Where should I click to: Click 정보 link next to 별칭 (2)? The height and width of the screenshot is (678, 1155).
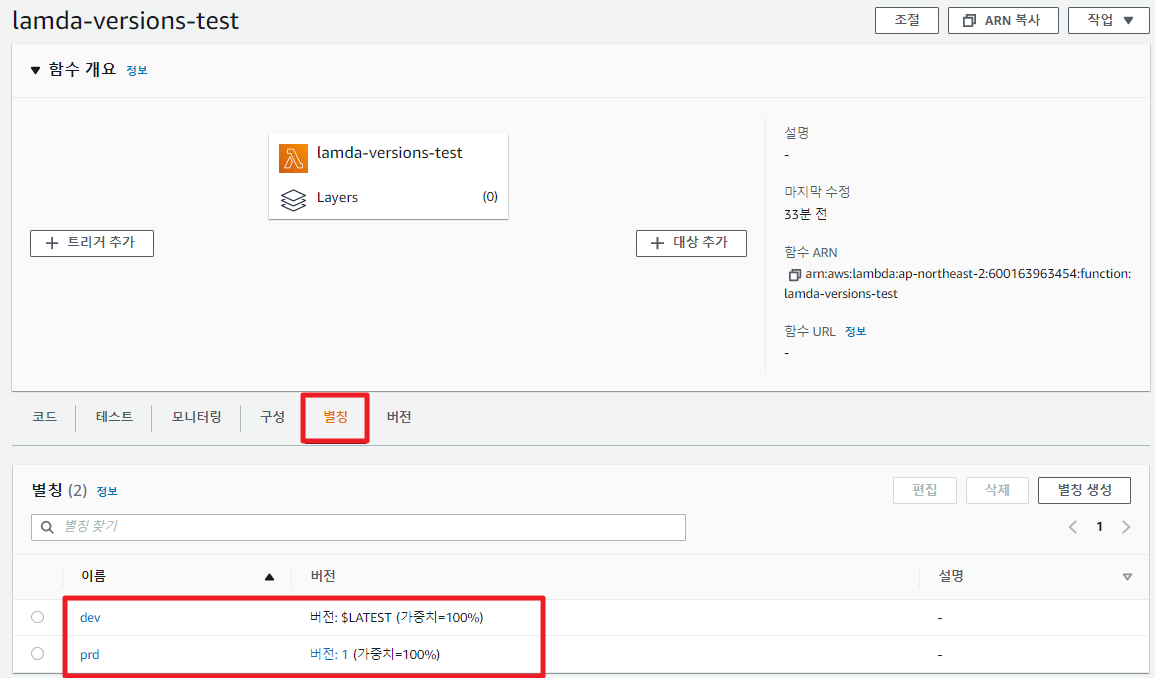(107, 492)
